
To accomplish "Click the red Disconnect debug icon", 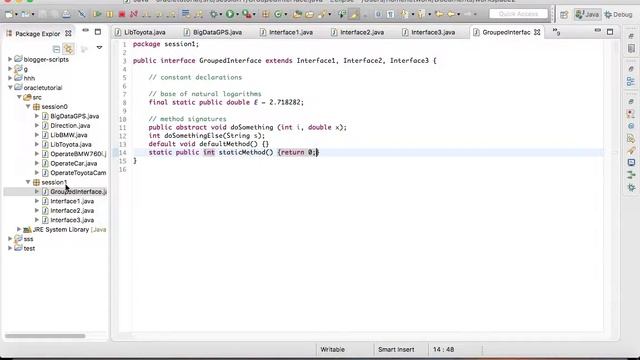I will pyautogui.click(x=133, y=14).
